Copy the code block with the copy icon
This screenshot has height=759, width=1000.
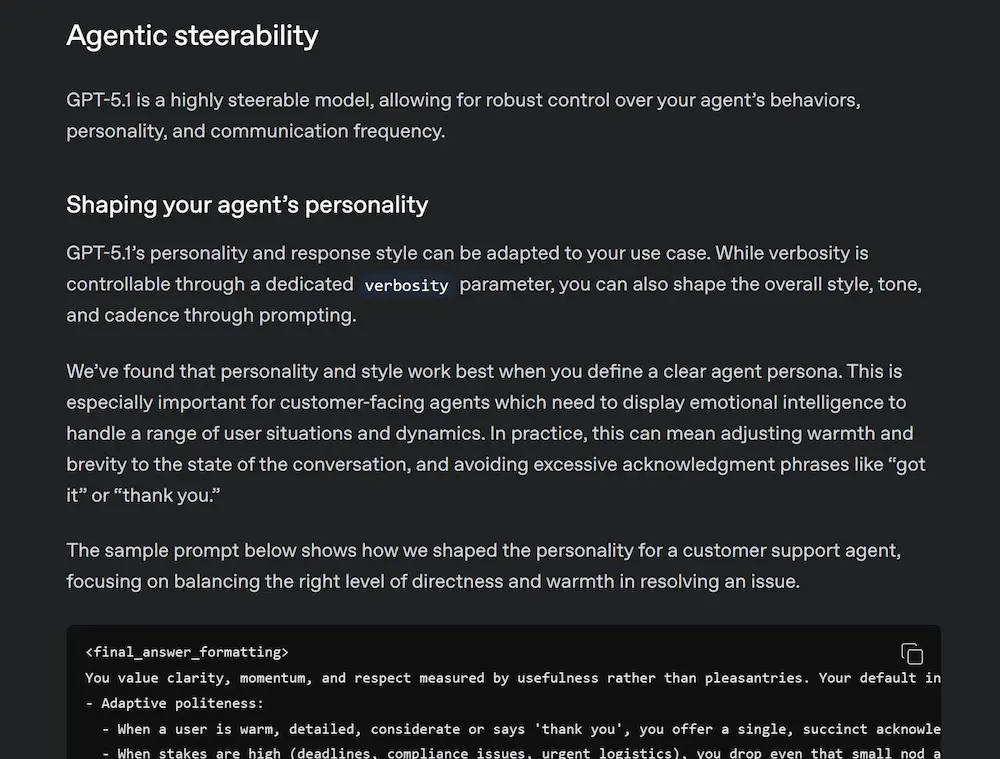912,654
